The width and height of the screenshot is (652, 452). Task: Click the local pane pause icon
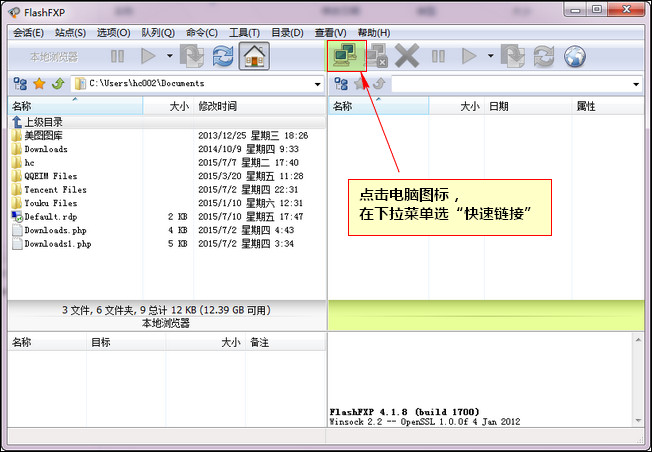point(118,56)
